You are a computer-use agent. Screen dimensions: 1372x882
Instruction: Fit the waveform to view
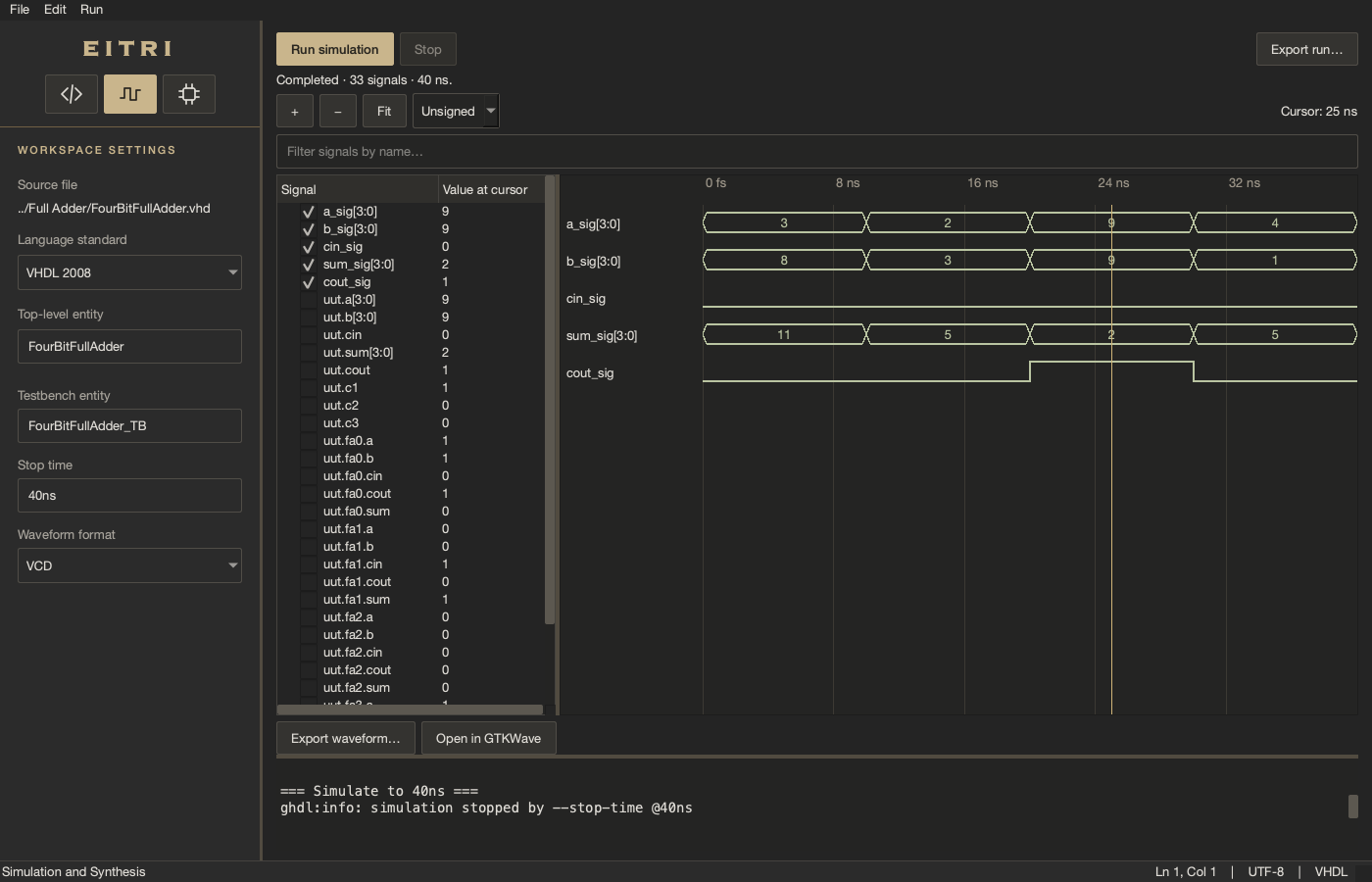point(384,112)
